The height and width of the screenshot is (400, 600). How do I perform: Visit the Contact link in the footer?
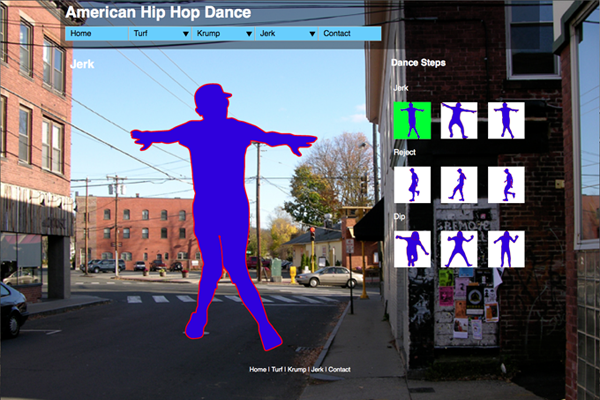coord(340,370)
